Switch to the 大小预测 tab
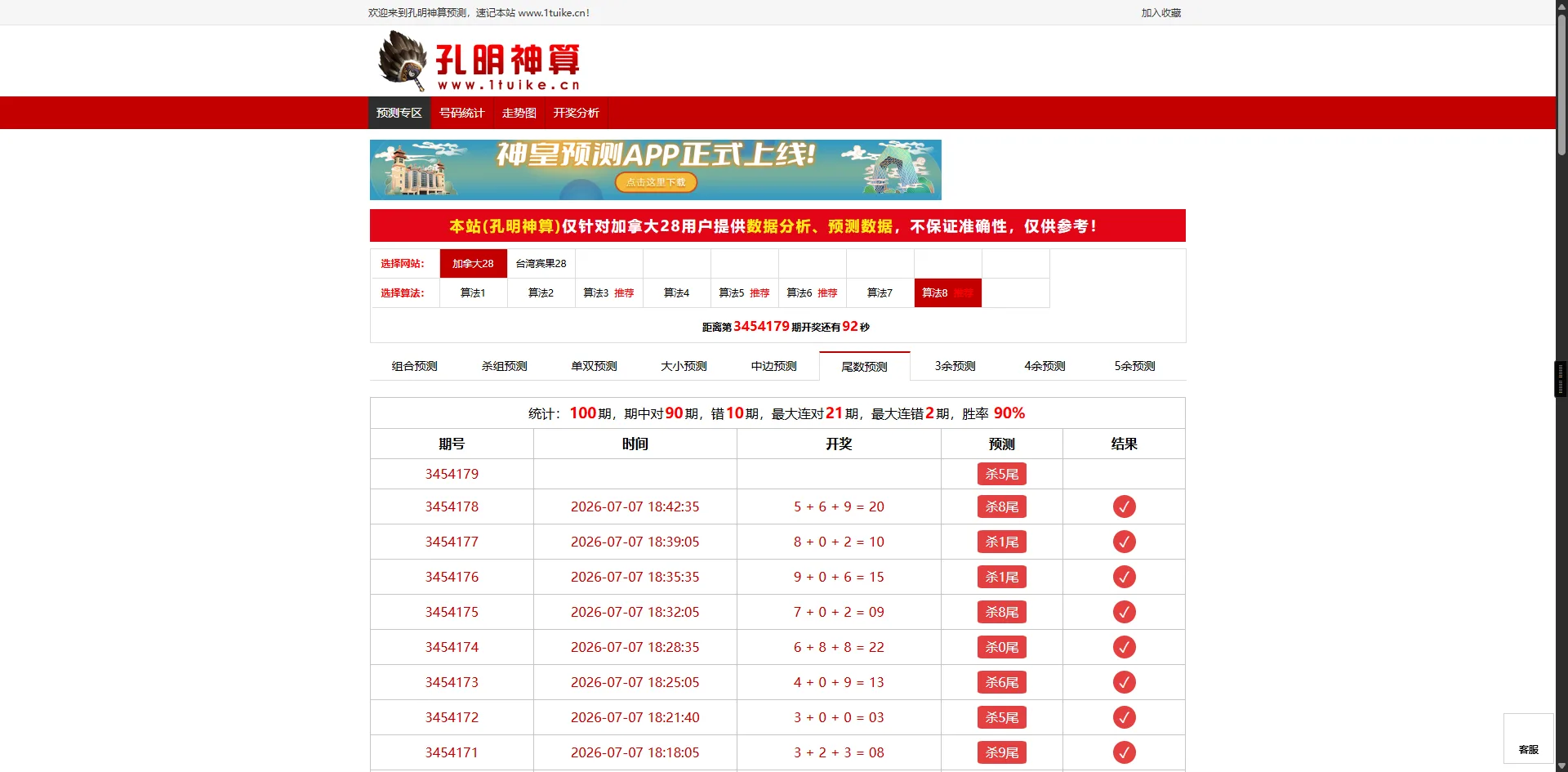This screenshot has height=772, width=1568. pos(684,366)
